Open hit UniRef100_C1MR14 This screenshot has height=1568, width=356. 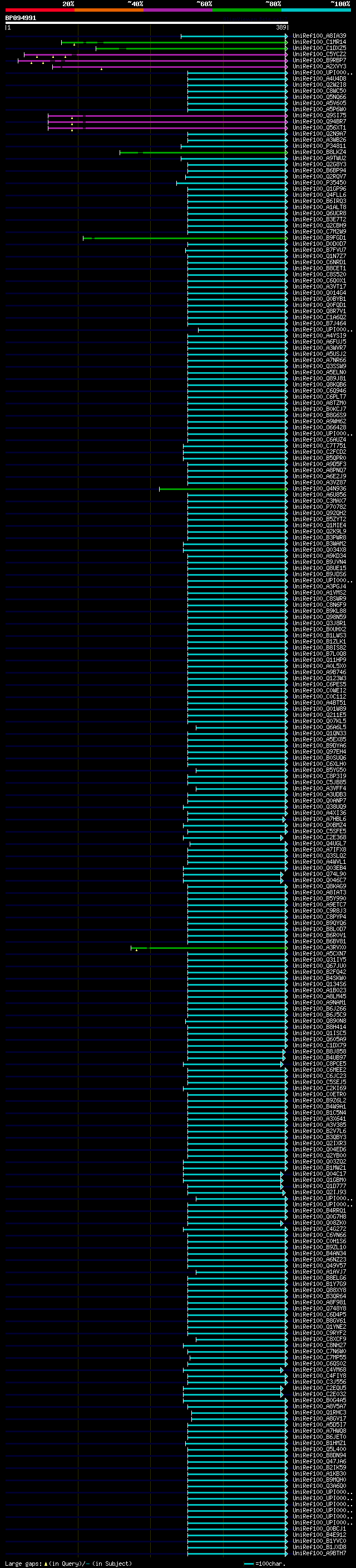(319, 42)
